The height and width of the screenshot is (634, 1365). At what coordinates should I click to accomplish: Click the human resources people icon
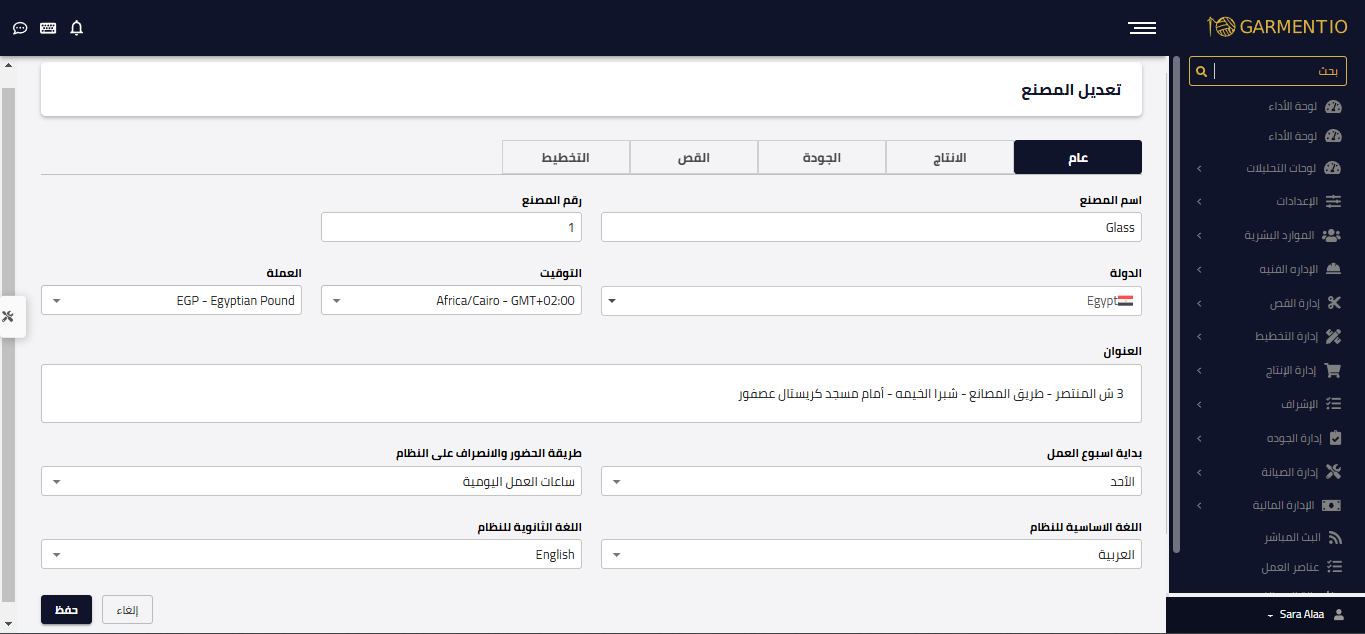pyautogui.click(x=1331, y=235)
